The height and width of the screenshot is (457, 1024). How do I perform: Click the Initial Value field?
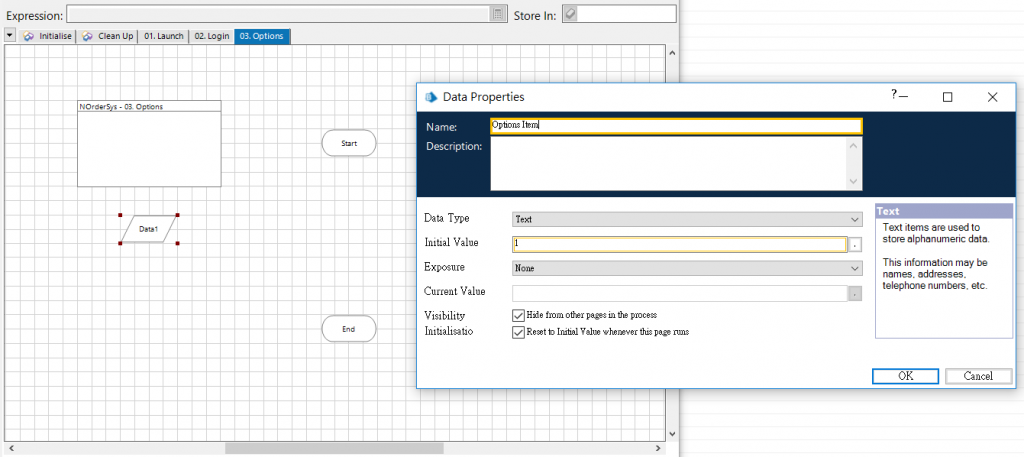tap(679, 244)
